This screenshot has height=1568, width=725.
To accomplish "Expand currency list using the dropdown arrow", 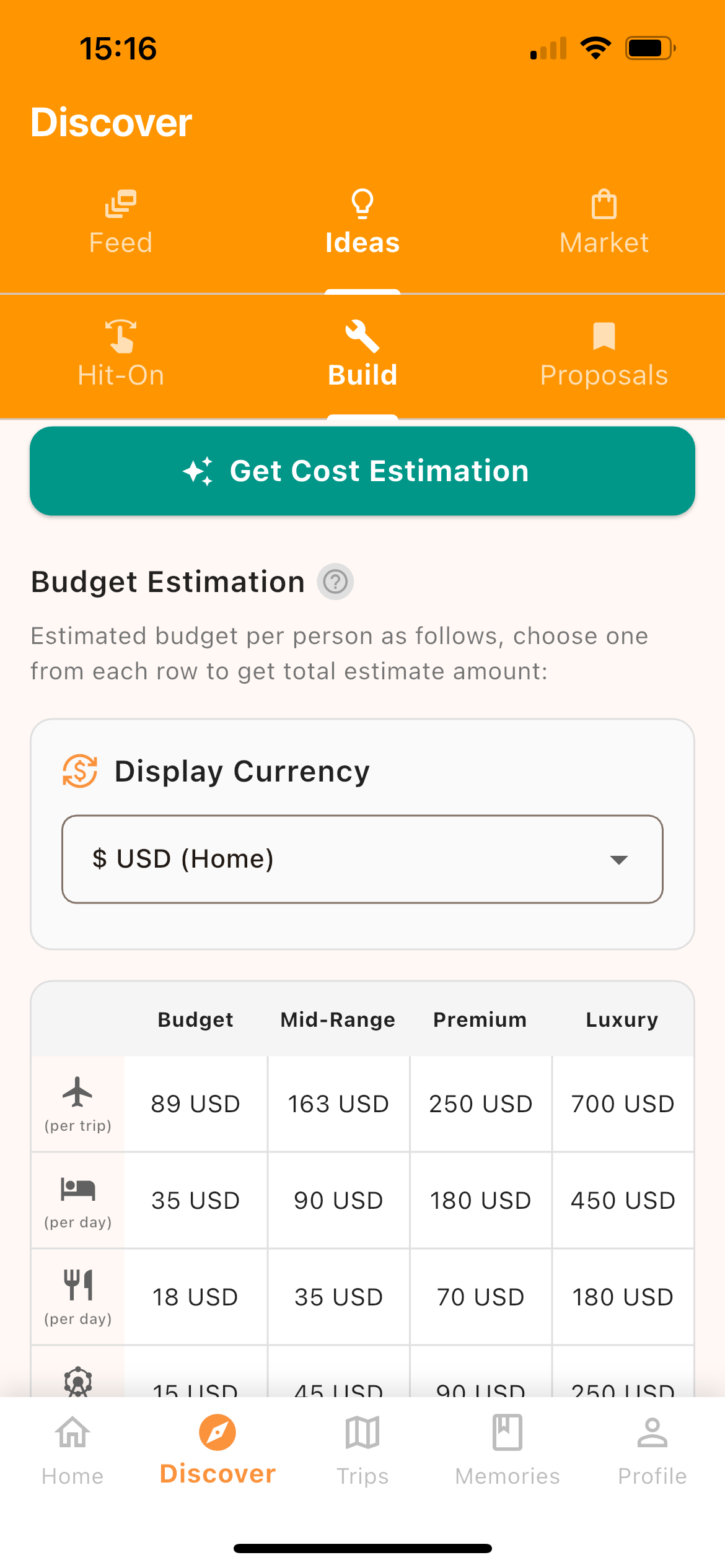I will click(x=618, y=860).
